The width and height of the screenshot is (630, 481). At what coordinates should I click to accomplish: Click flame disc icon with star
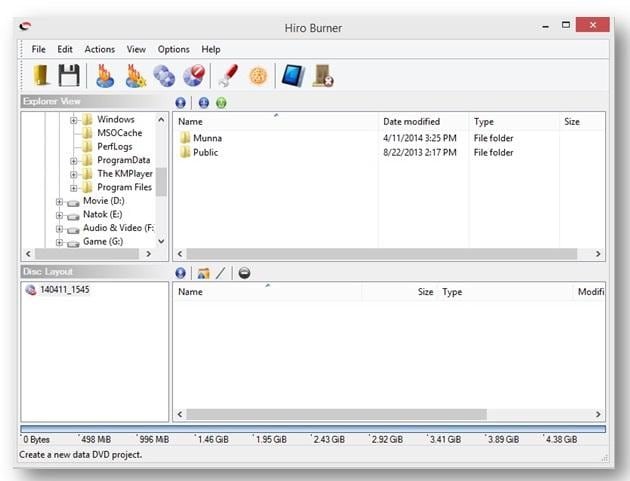pos(135,75)
